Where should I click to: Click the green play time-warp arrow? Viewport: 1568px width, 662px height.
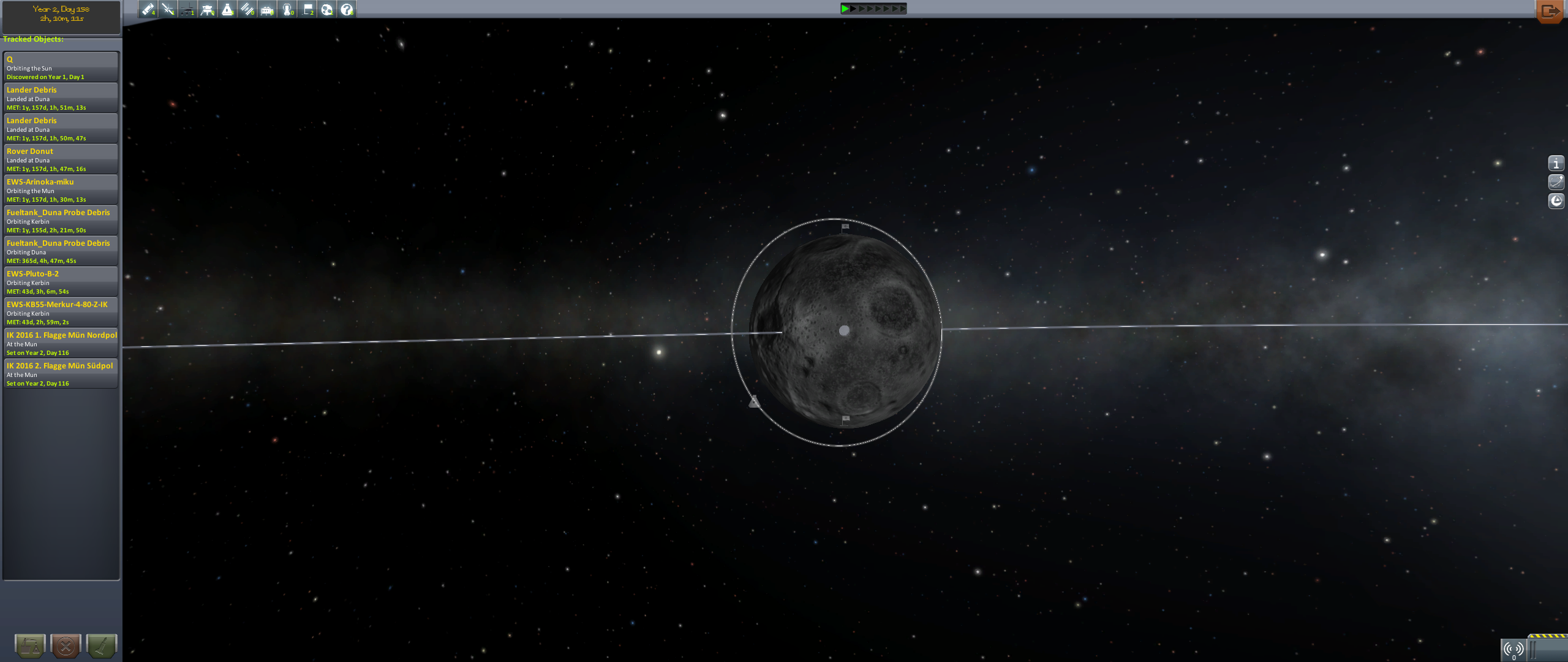point(845,9)
